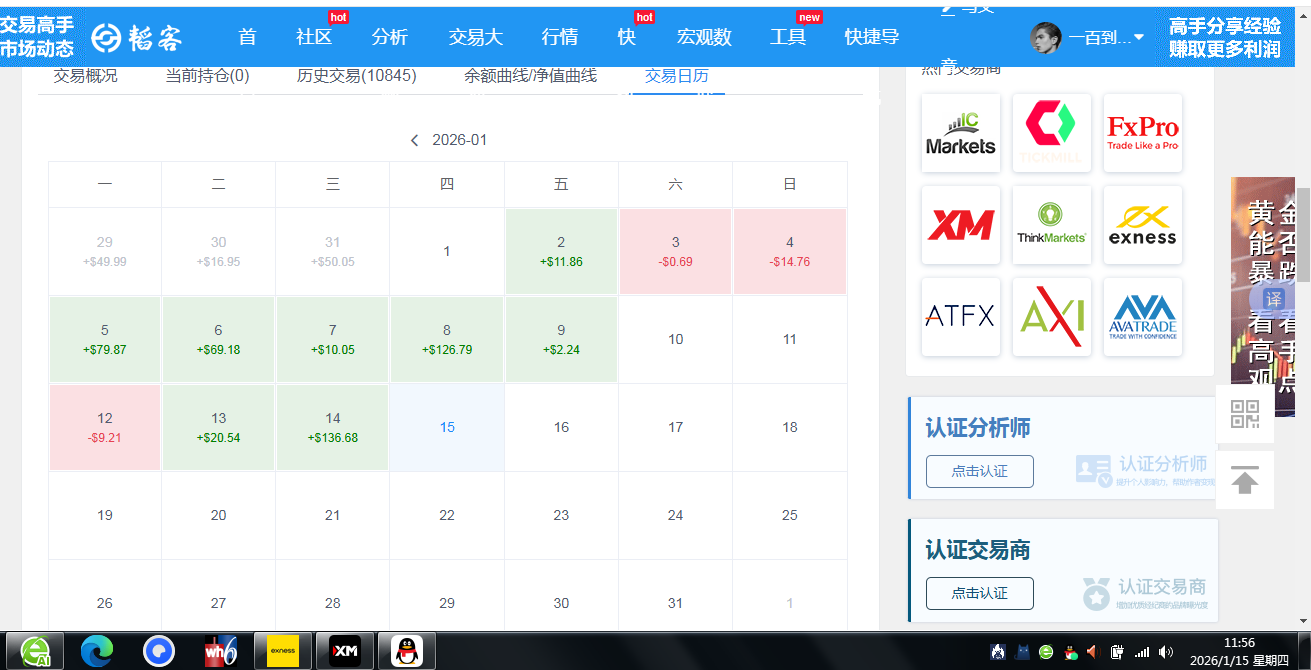Click the QR code icon
This screenshot has height=670, width=1311.
click(x=1244, y=414)
